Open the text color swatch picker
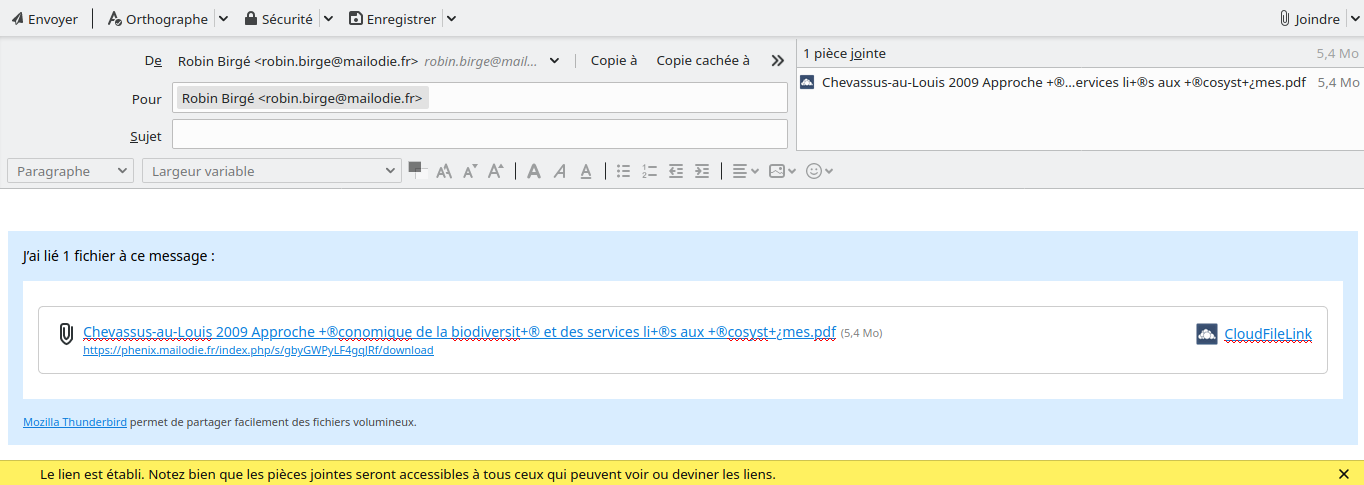1364x485 pixels. pyautogui.click(x=417, y=170)
